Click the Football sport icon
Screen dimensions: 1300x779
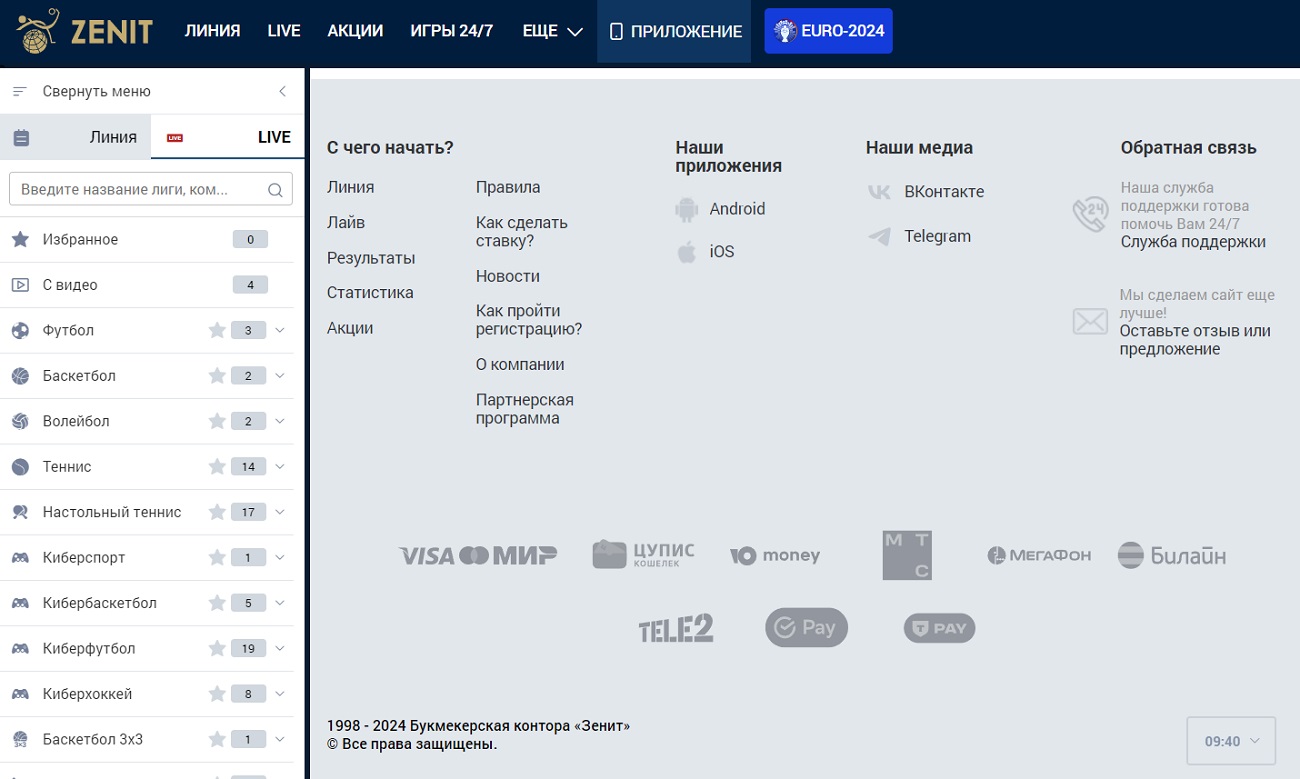tap(20, 331)
